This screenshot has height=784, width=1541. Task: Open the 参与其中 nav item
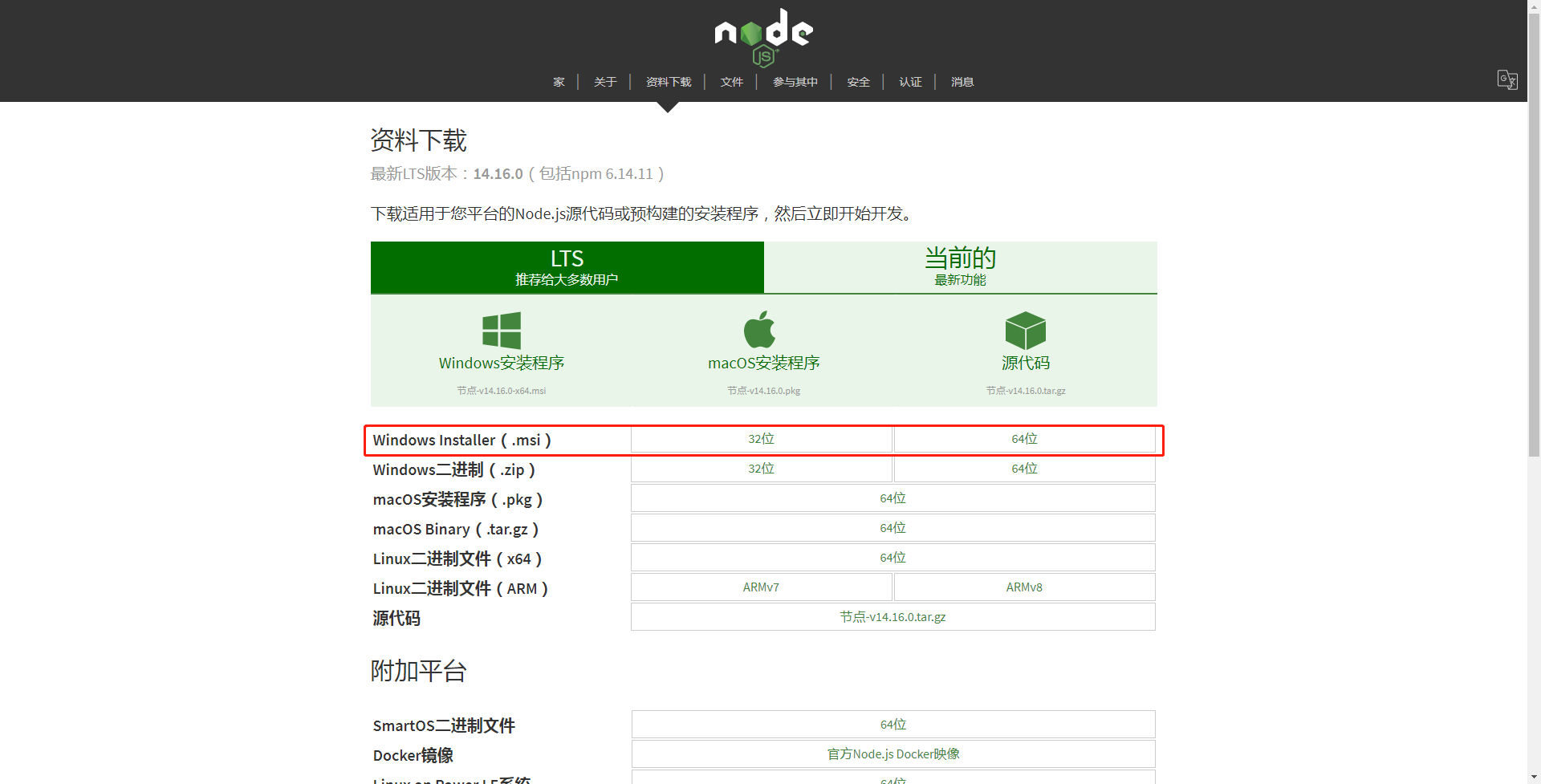pyautogui.click(x=795, y=82)
